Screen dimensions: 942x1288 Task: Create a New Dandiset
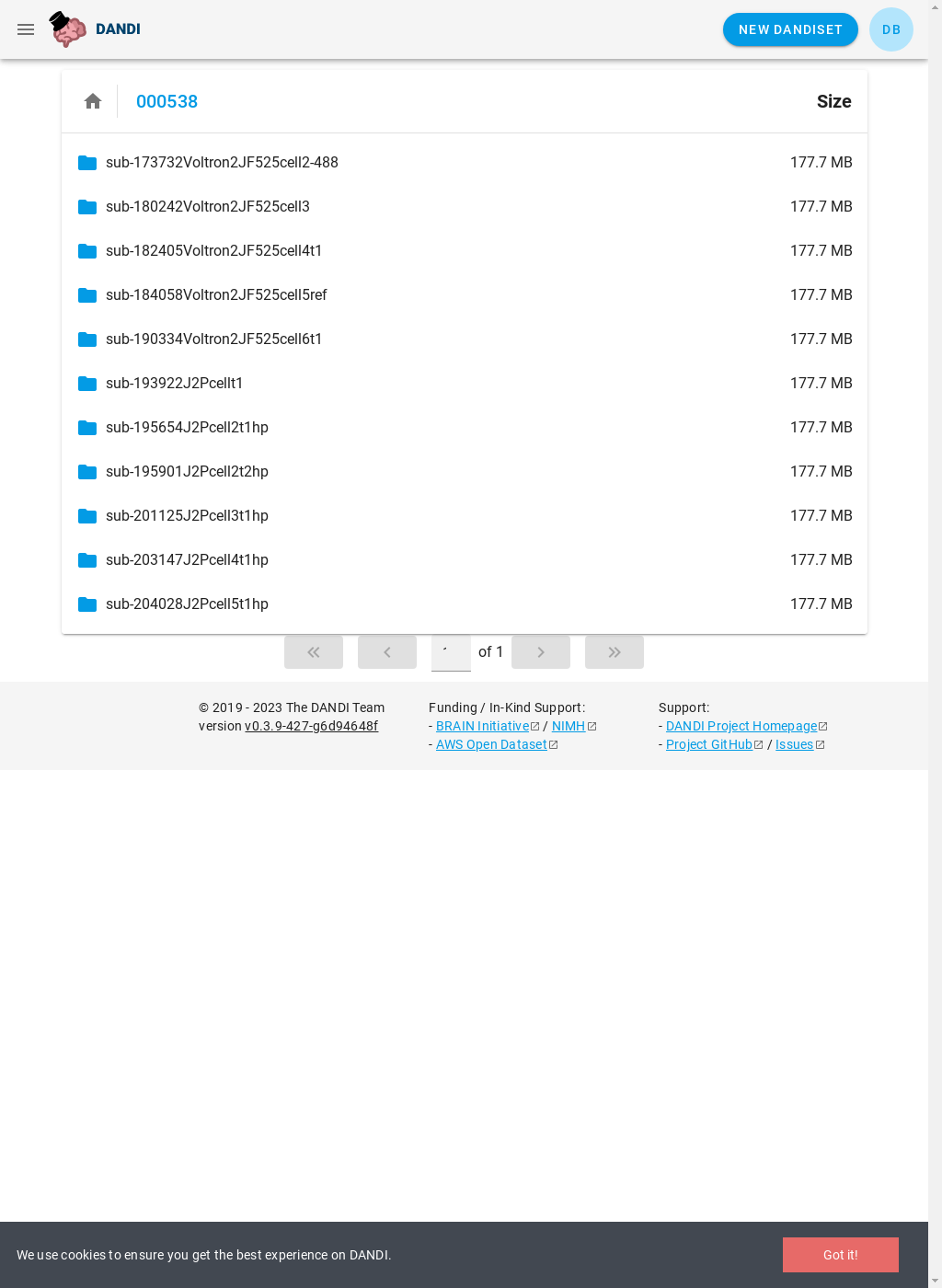790,29
